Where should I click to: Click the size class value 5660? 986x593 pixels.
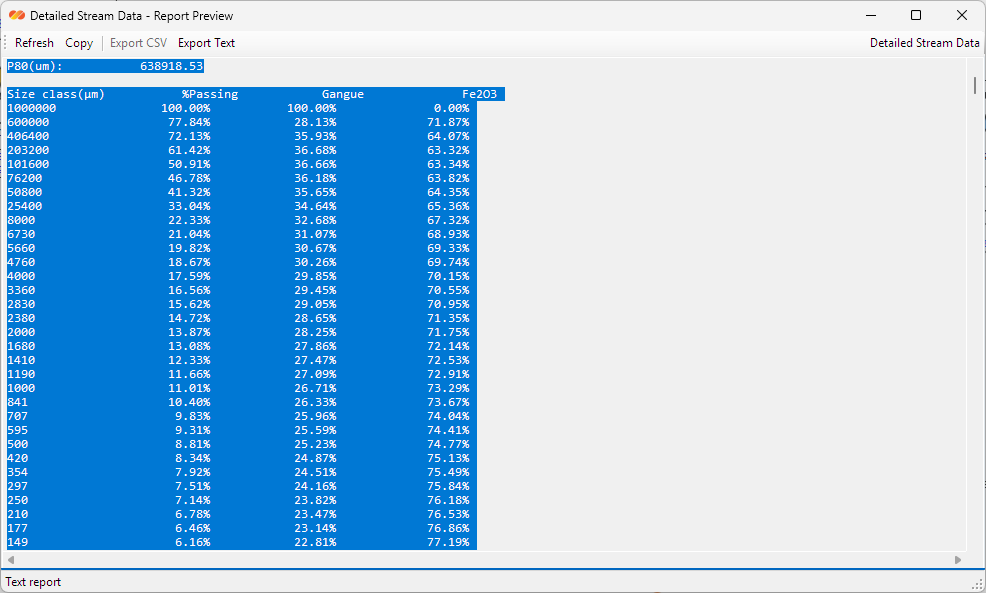(21, 248)
